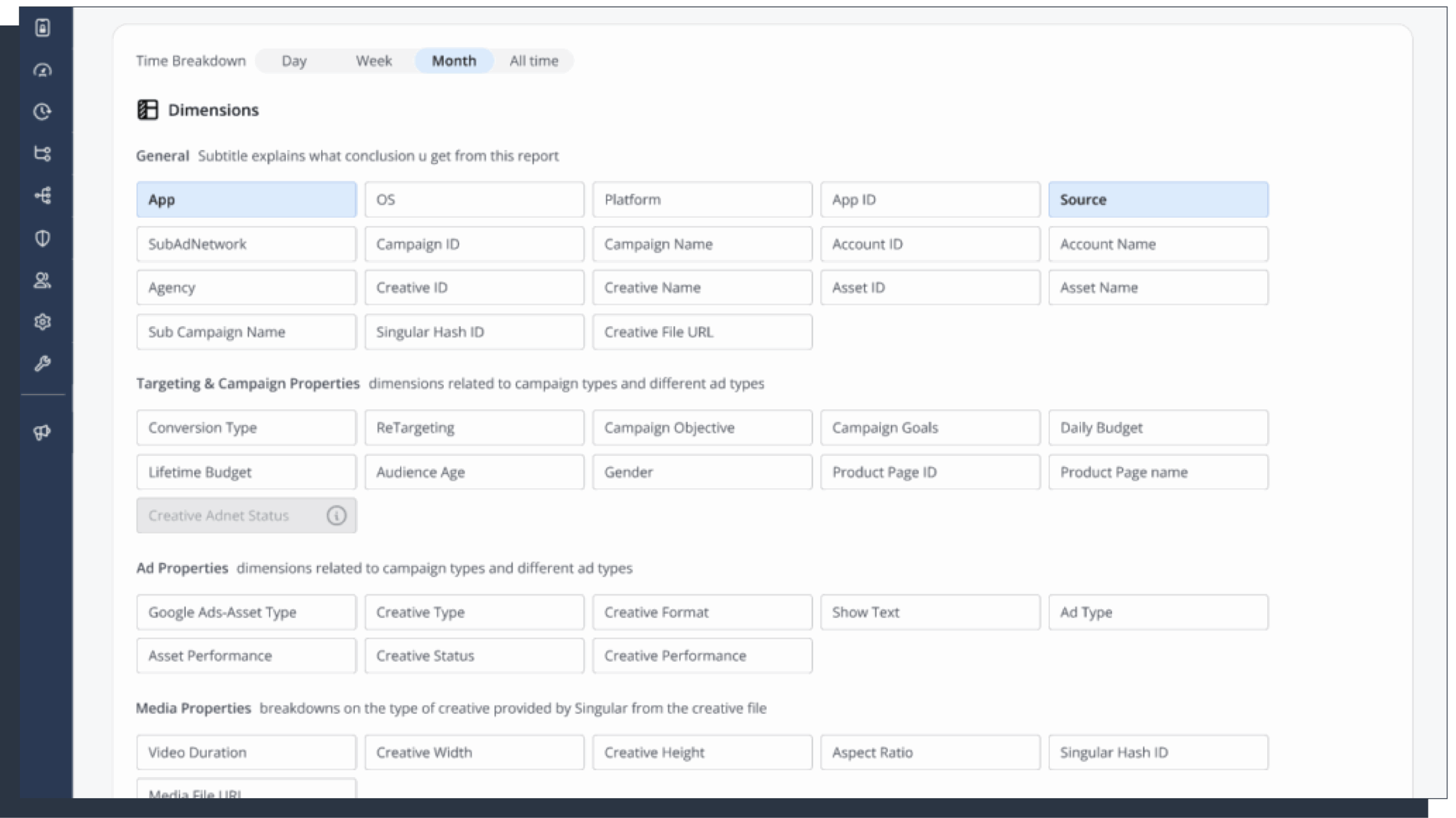Choose the Creative File URL dimension

click(702, 332)
